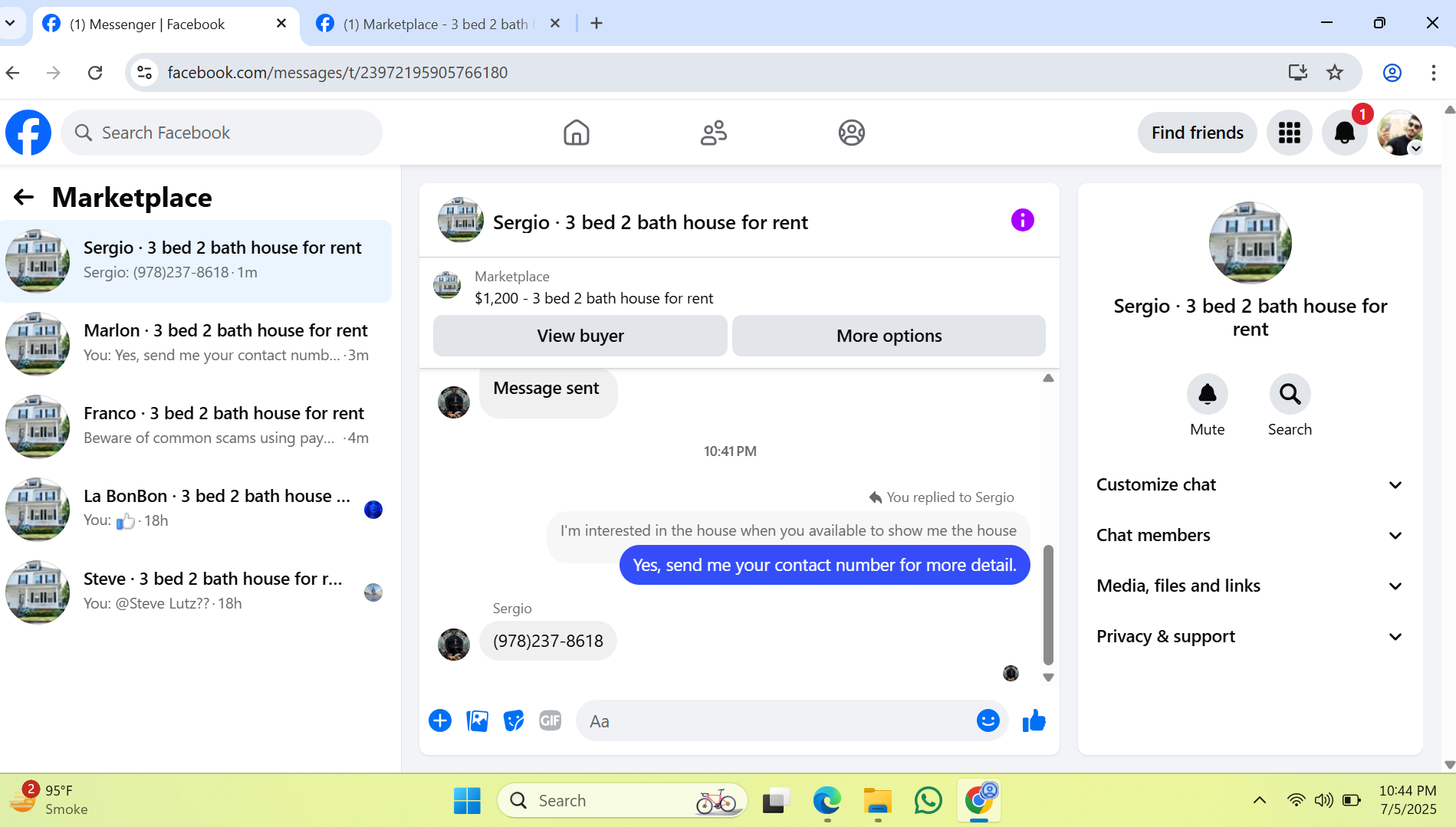Click the Search Facebook field
The height and width of the screenshot is (827, 1456).
coord(222,133)
